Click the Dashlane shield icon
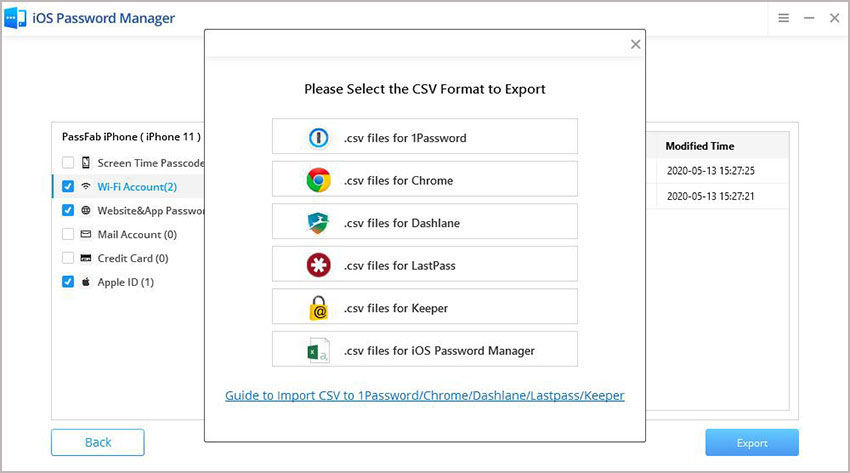The width and height of the screenshot is (850, 473). tap(318, 223)
